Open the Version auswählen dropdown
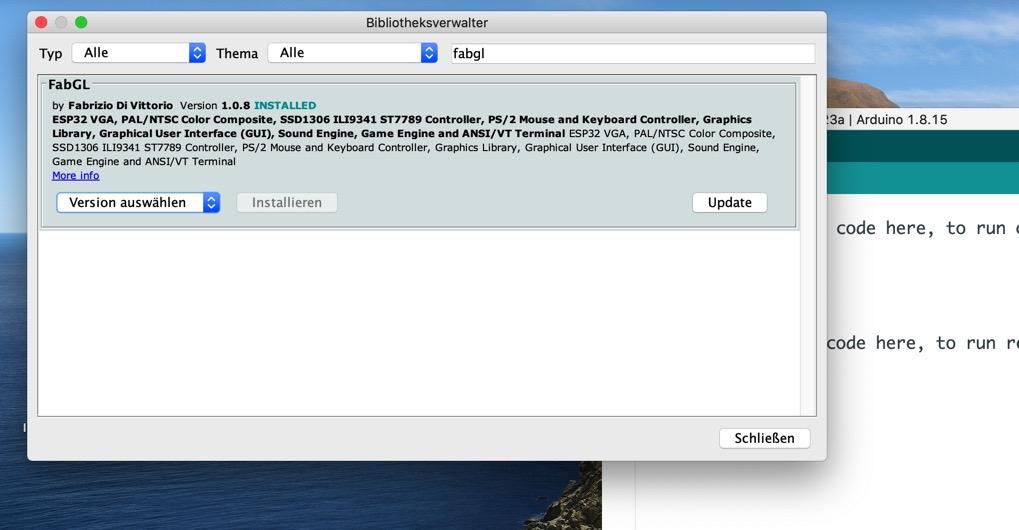This screenshot has height=530, width=1019. 138,203
